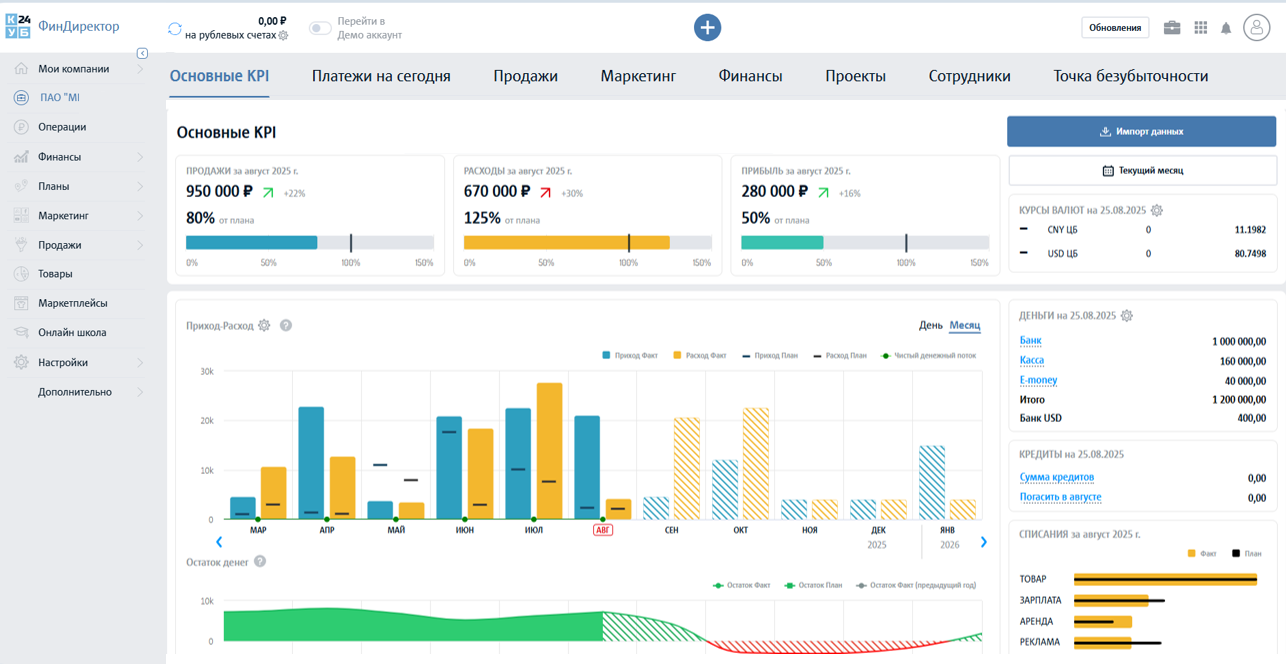Toggle the Demo account switch

320,28
